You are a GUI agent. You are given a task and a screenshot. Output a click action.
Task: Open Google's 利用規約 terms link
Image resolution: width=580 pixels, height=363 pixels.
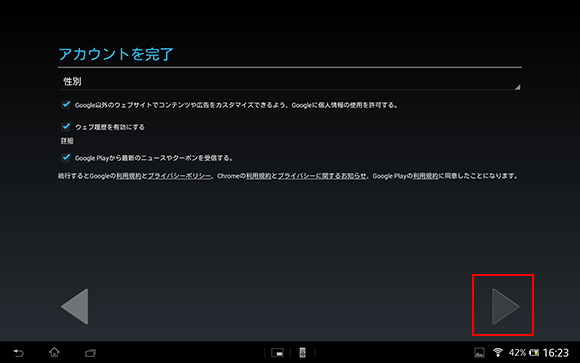tap(129, 176)
